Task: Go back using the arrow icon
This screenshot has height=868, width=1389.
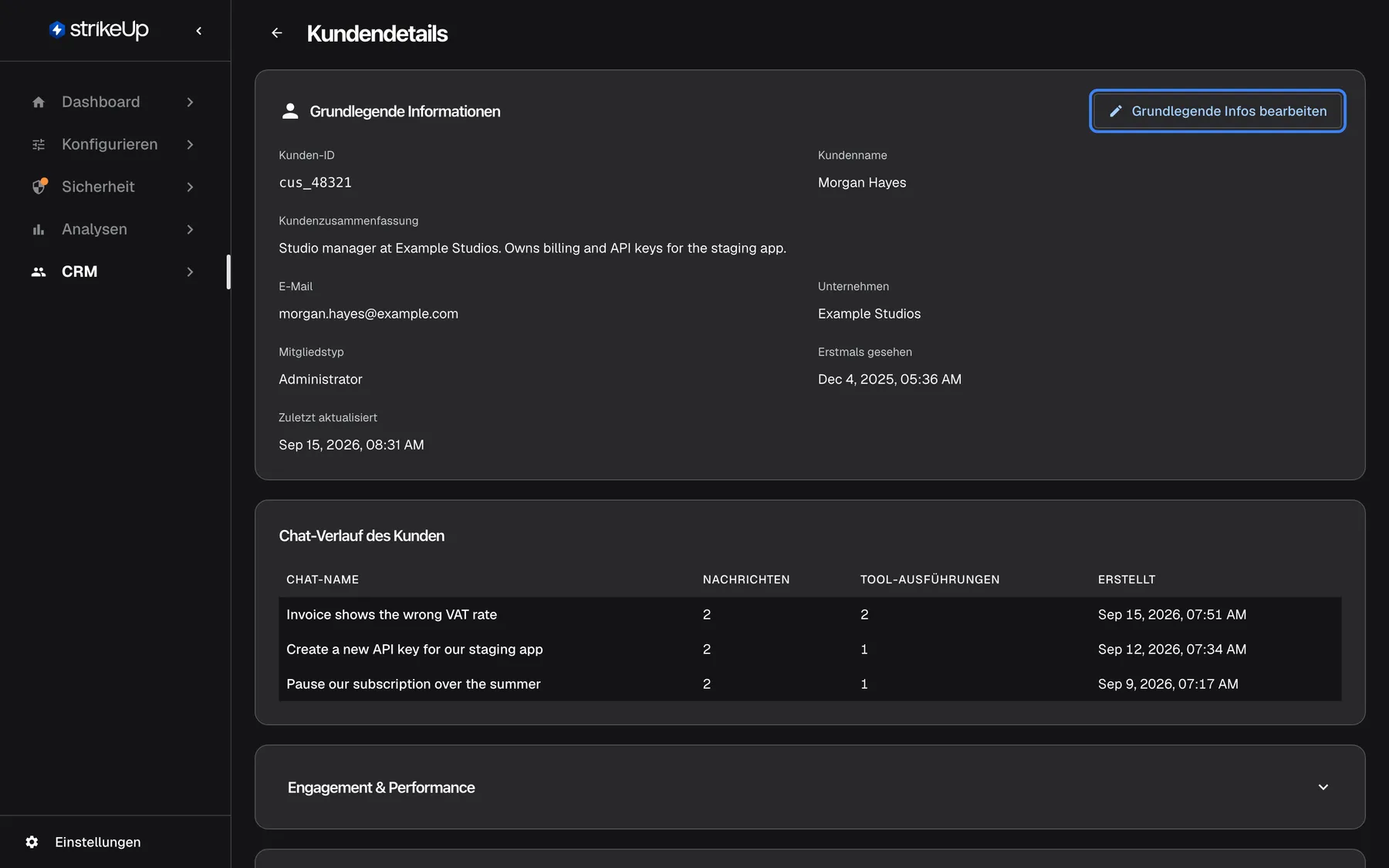Action: click(277, 33)
